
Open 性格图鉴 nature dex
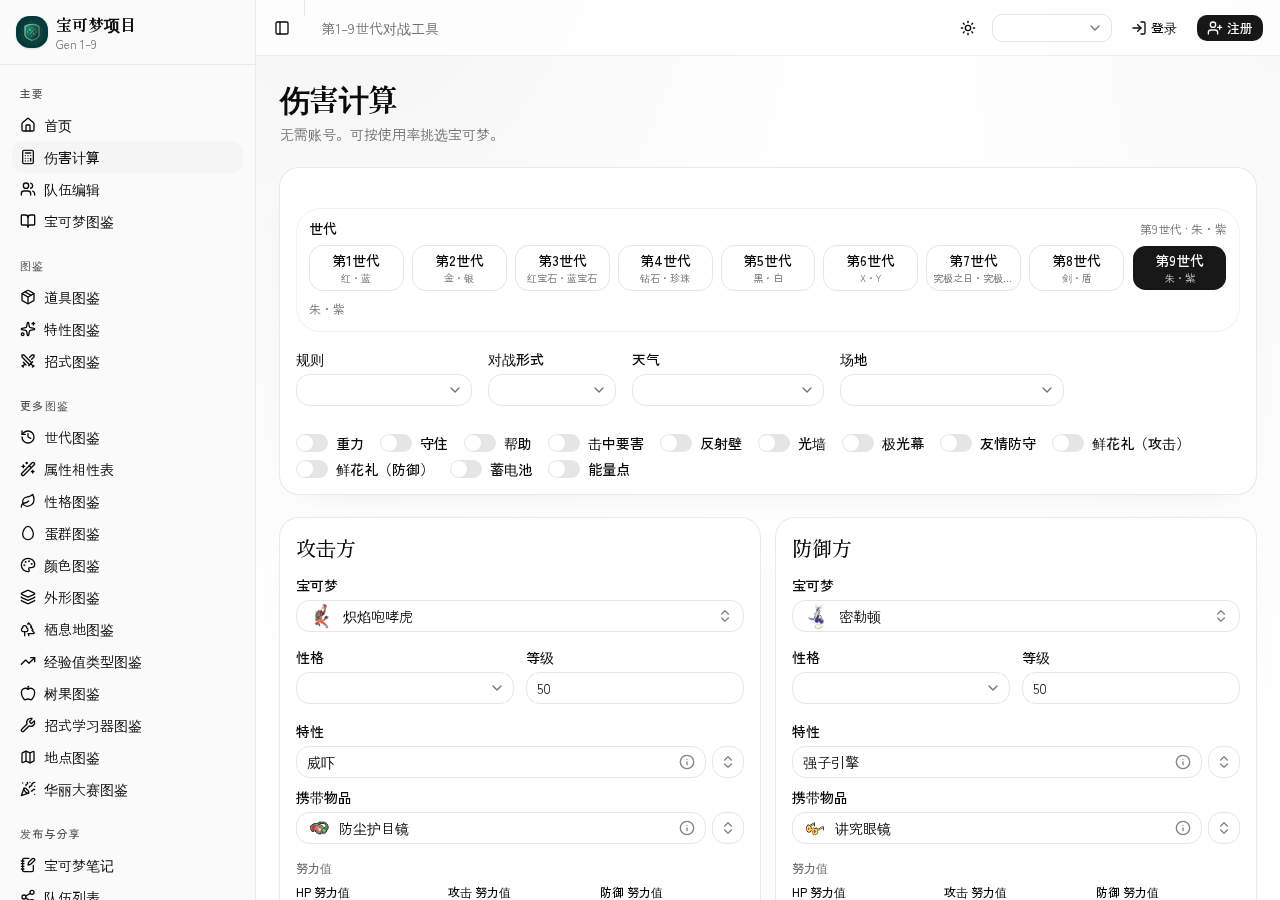click(x=127, y=502)
